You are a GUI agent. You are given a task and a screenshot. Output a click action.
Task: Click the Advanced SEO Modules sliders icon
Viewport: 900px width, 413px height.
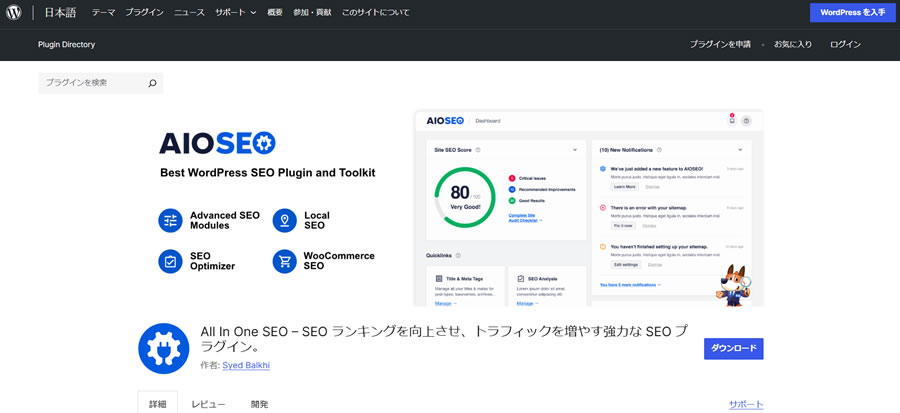(x=170, y=221)
